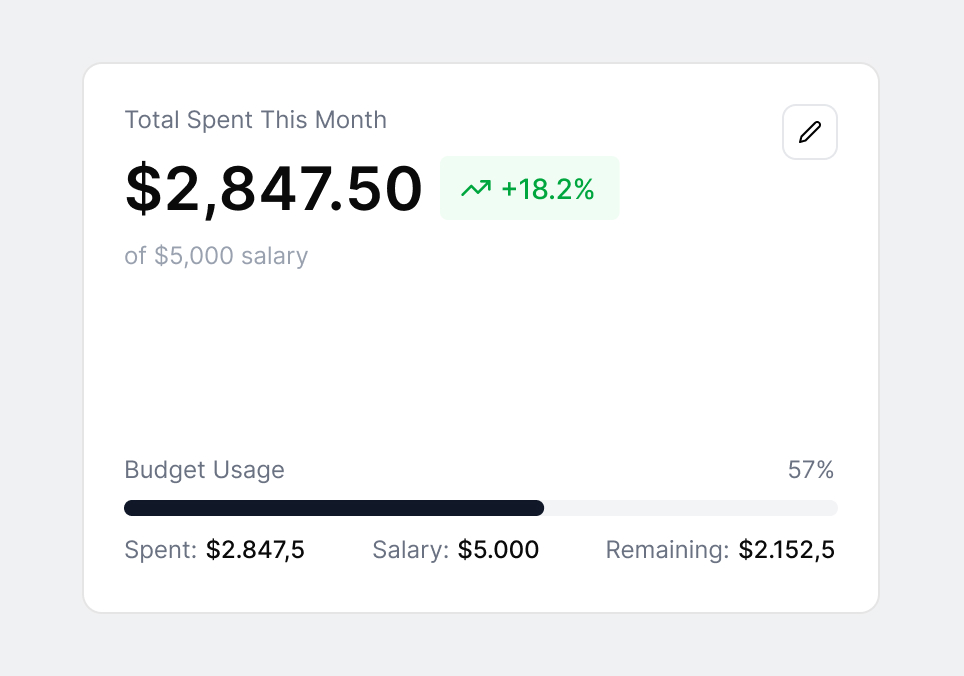Click the $2,847.50 total amount
Image resolution: width=964 pixels, height=676 pixels.
point(274,188)
